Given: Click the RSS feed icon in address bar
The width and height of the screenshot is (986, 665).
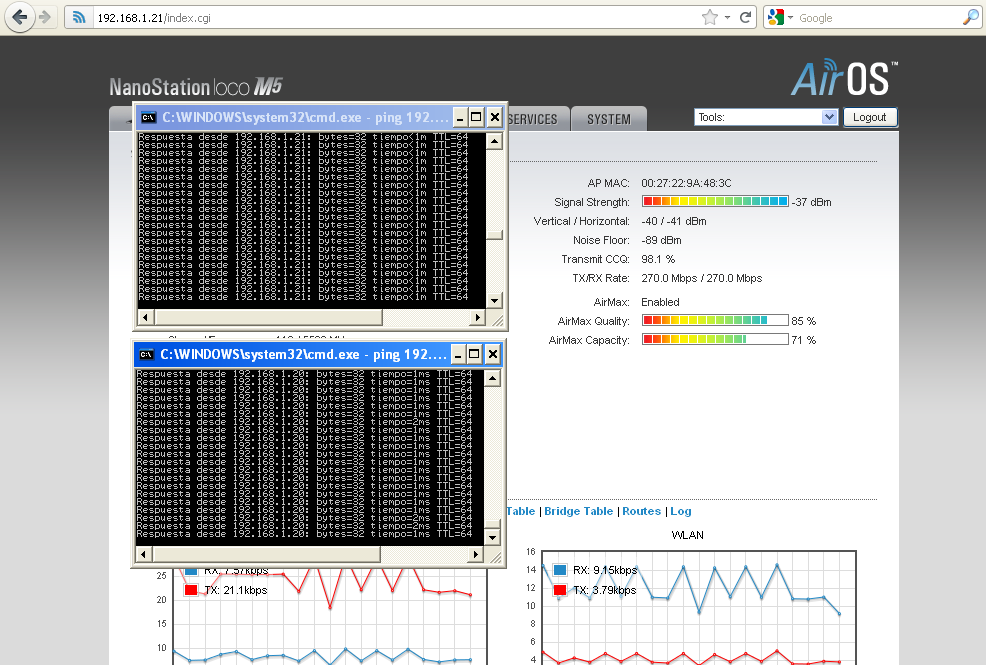Looking at the screenshot, I should pyautogui.click(x=80, y=18).
